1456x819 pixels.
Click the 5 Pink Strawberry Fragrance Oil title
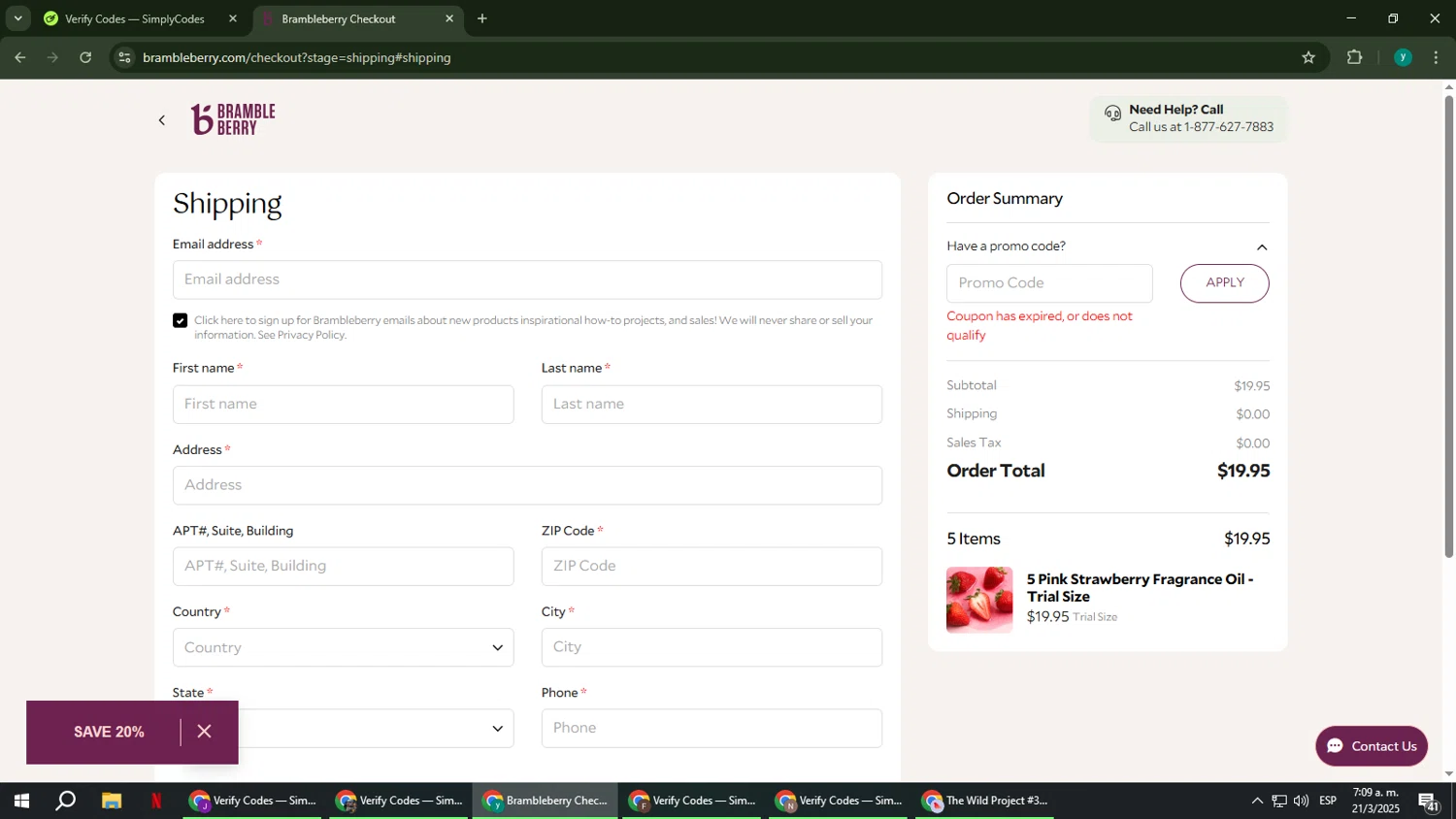[1141, 587]
